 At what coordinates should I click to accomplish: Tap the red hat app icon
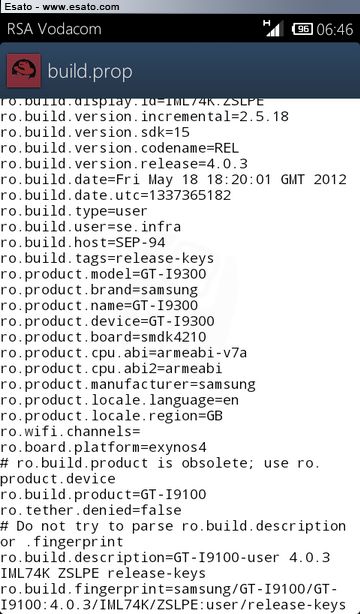point(24,71)
